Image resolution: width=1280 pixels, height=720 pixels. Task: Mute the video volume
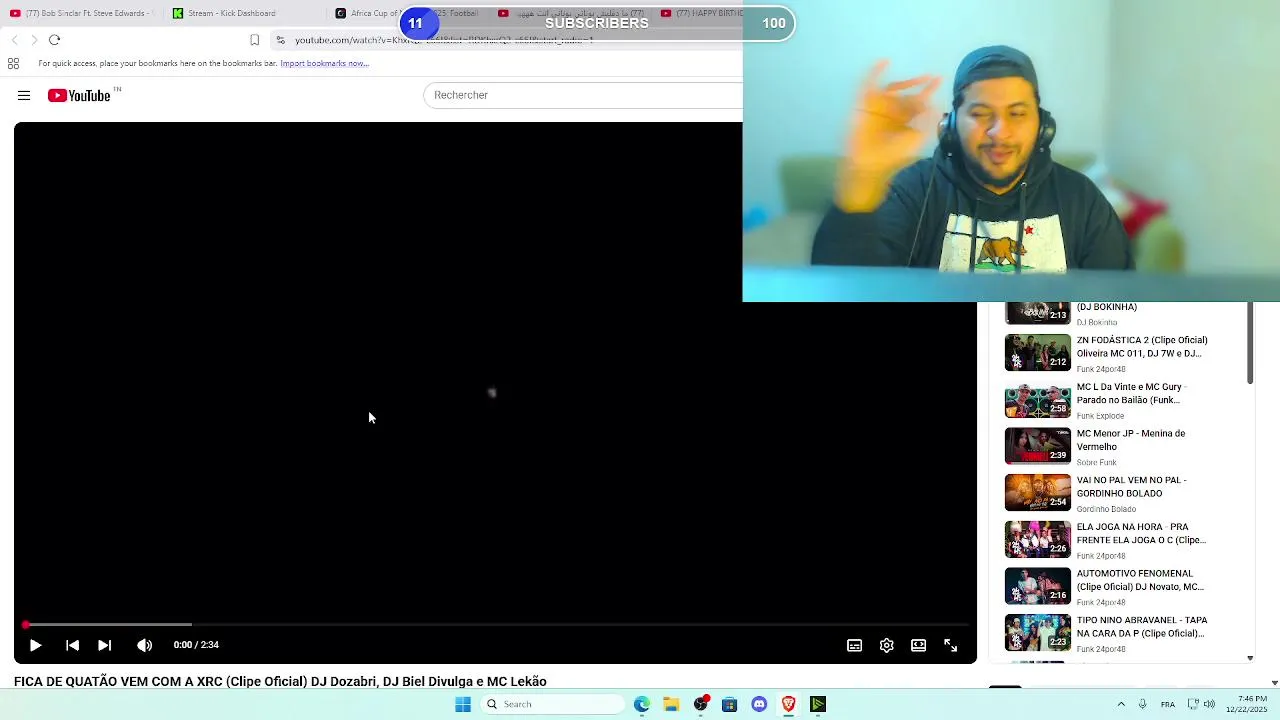point(145,645)
